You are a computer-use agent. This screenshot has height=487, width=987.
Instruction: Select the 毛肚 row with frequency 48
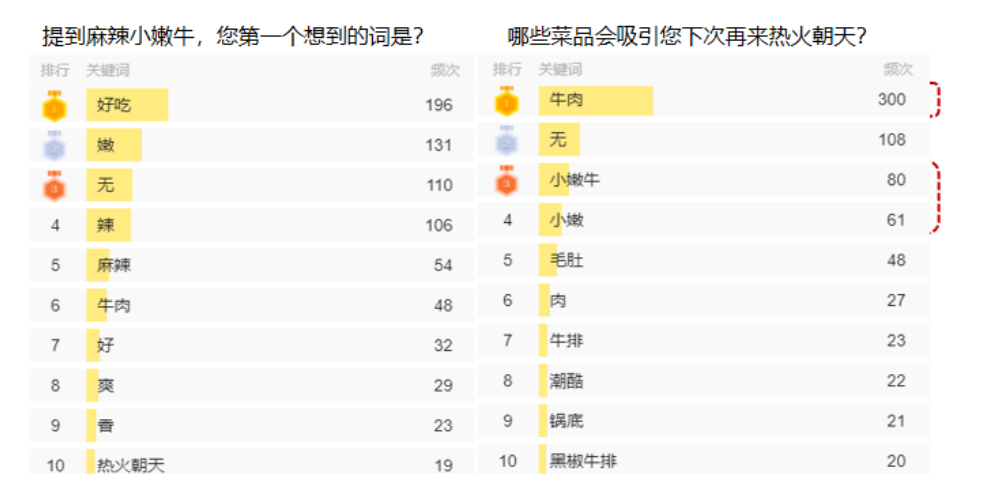click(x=703, y=260)
